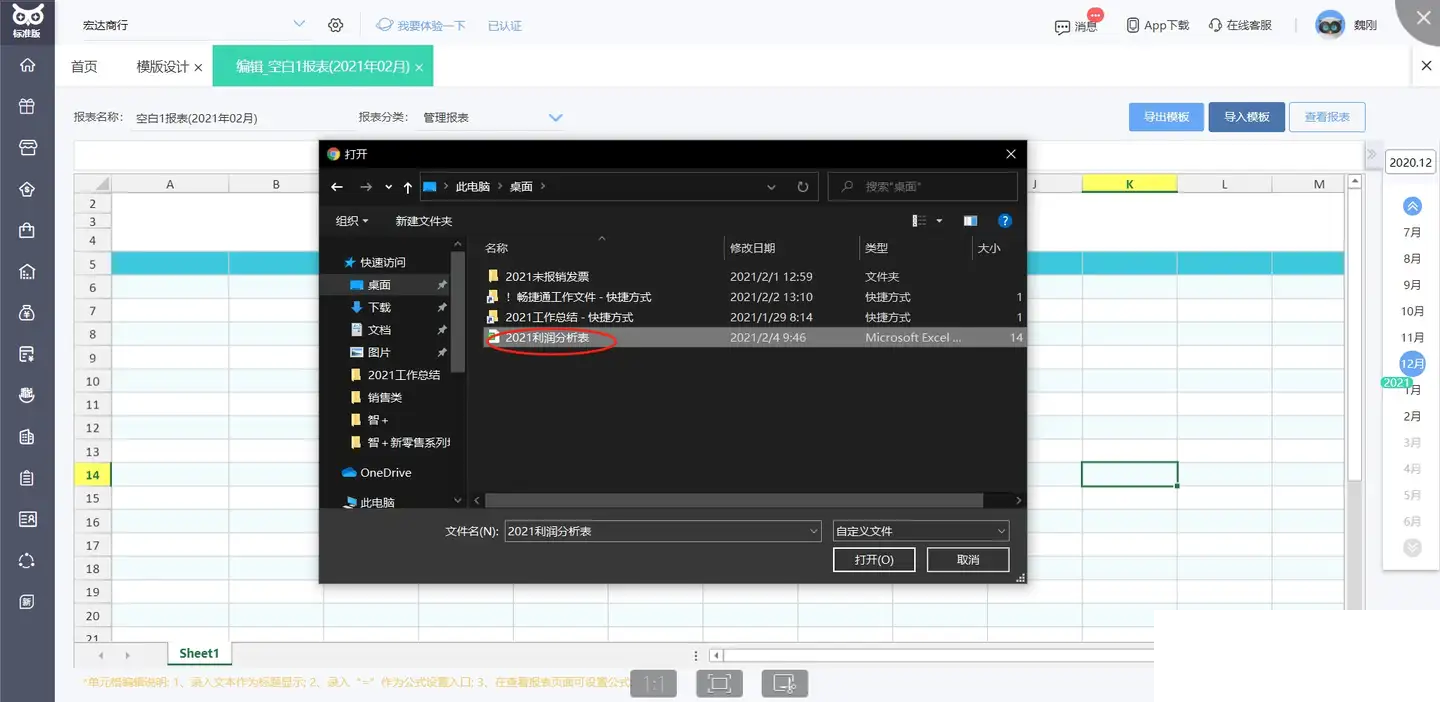Viewport: 1440px width, 702px height.
Task: Open the 消息 messages notification
Action: click(1076, 25)
